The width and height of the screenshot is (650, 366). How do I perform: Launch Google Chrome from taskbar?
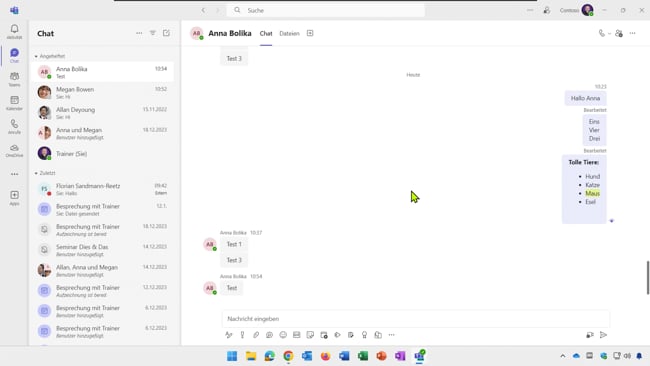point(288,356)
